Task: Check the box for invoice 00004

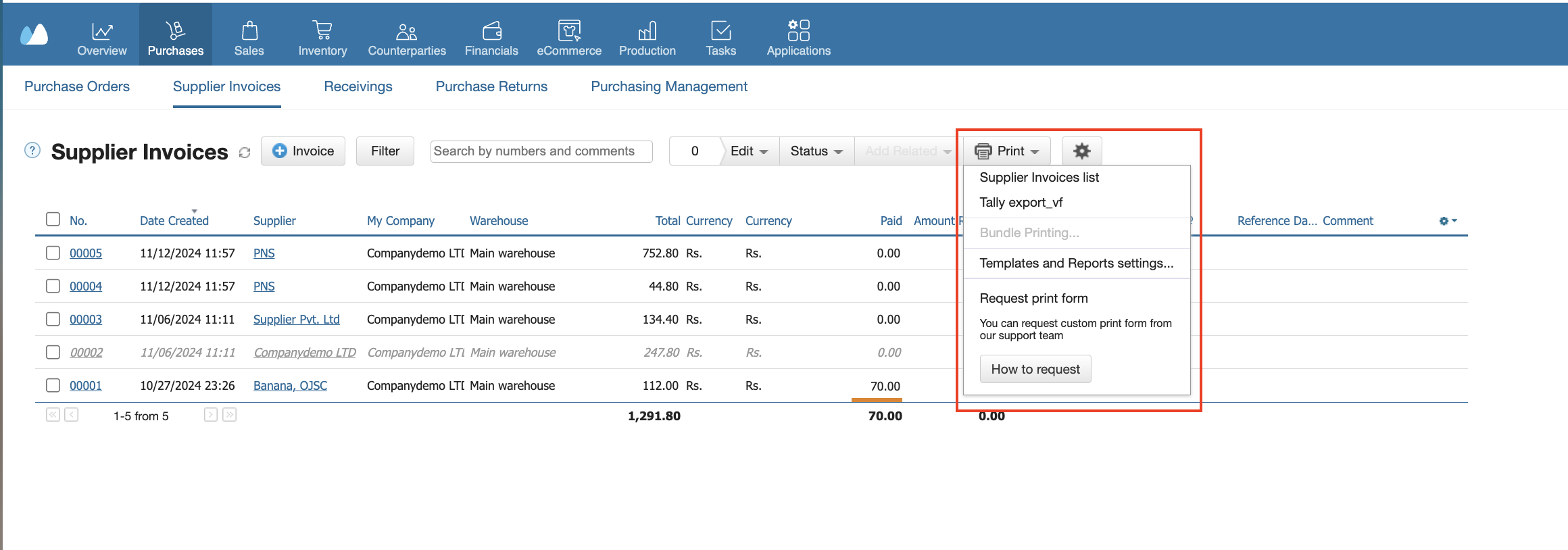Action: (53, 286)
